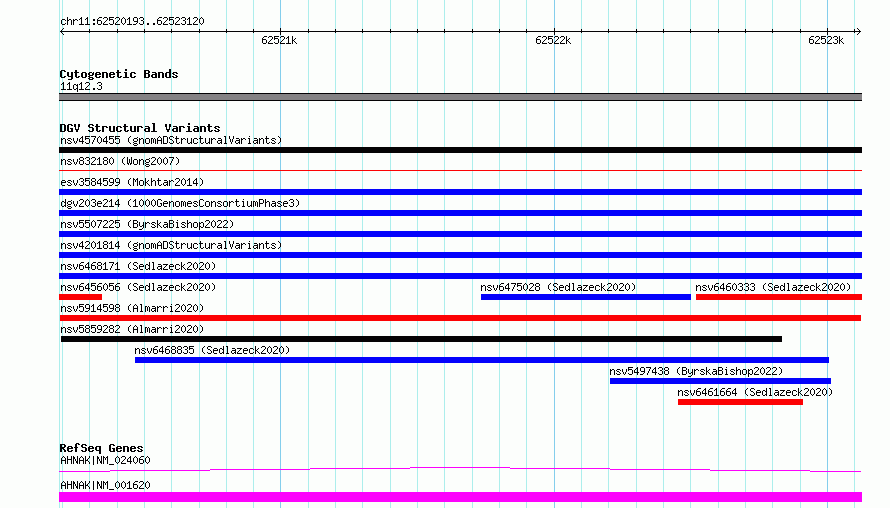Open nsv5859282 (Almarri2020) label
Image resolution: width=890 pixels, height=508 pixels.
pyautogui.click(x=132, y=329)
